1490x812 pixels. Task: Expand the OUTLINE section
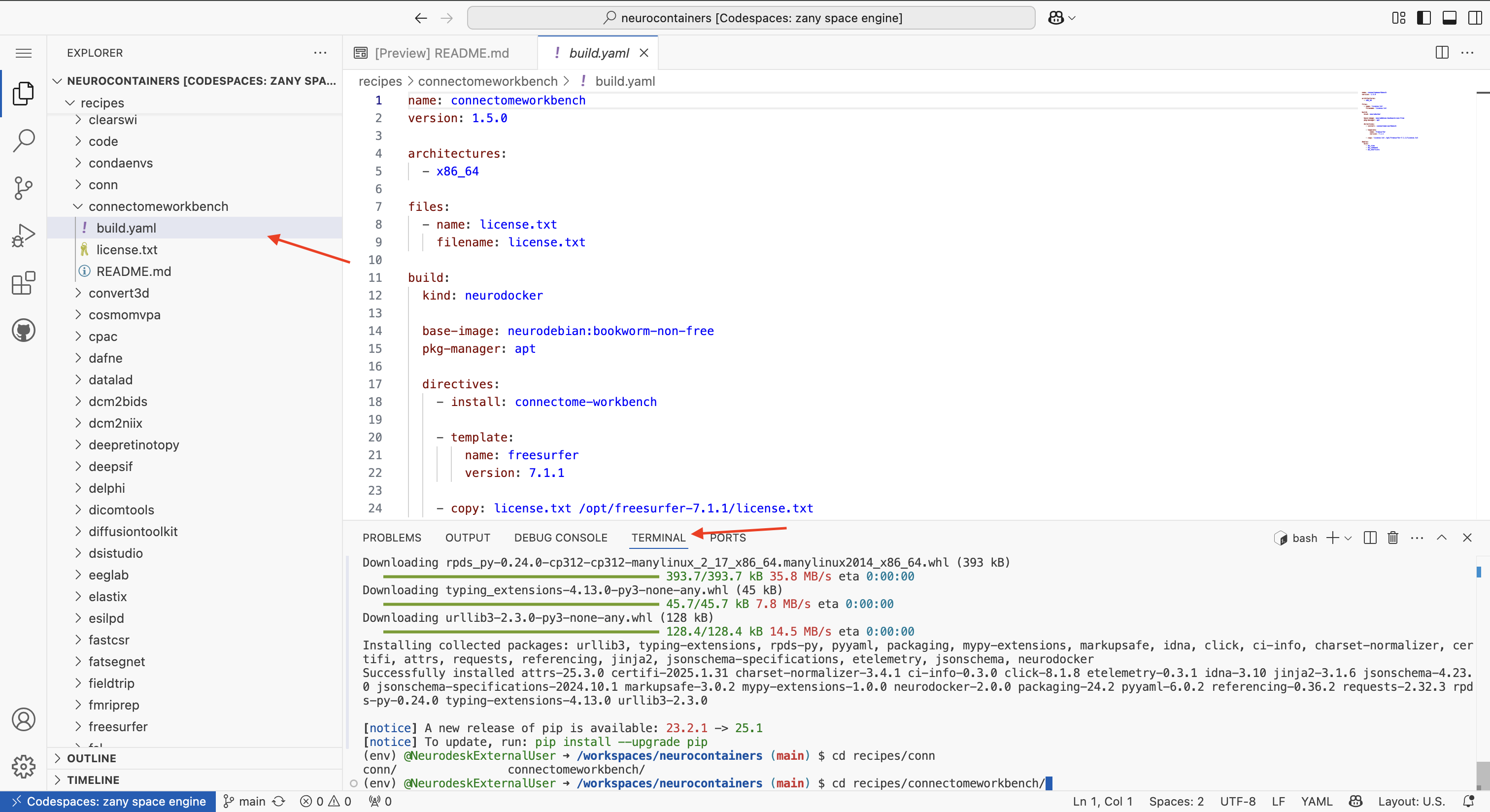pyautogui.click(x=91, y=758)
